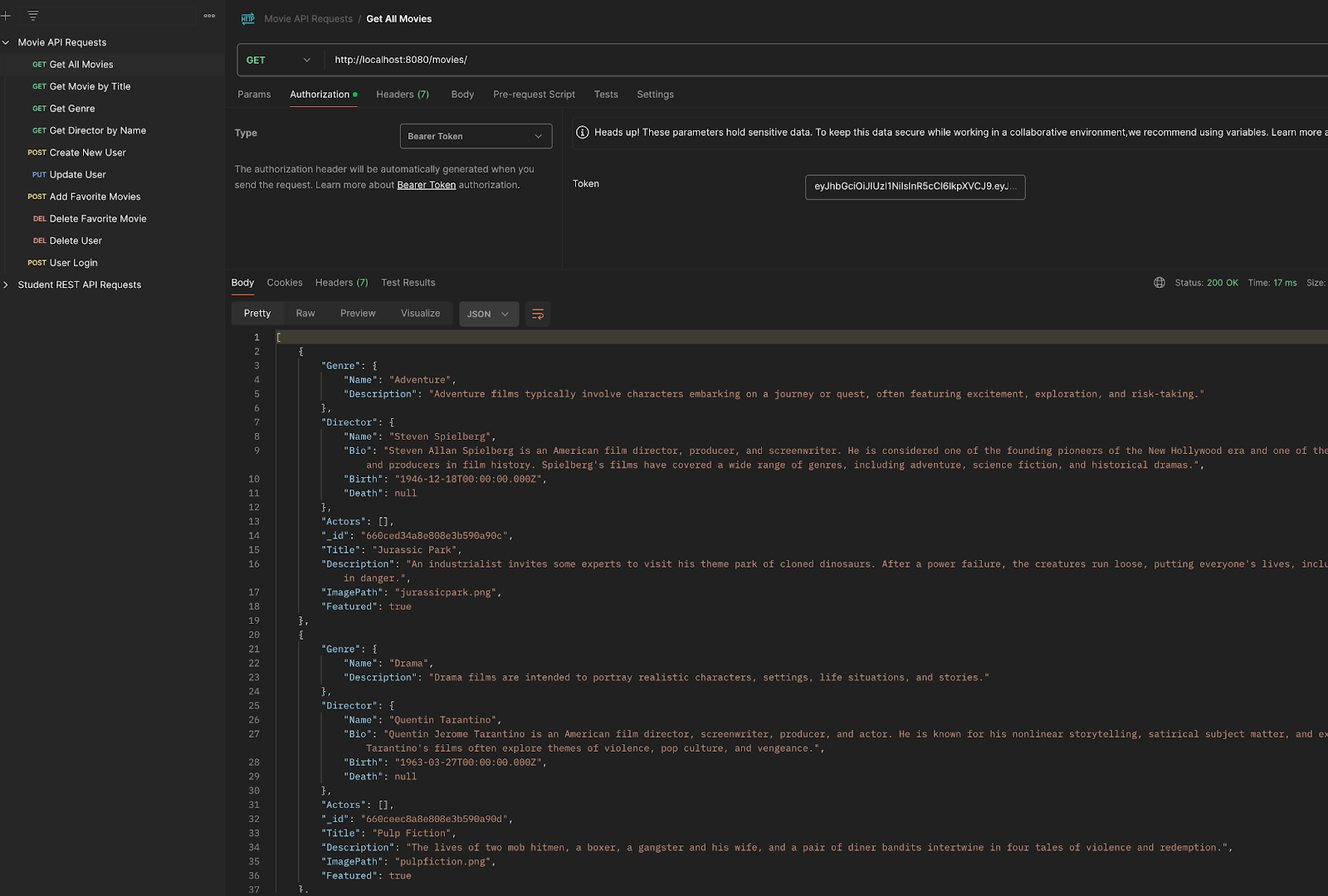This screenshot has width=1328, height=896.
Task: Open the Settings tab
Action: click(655, 95)
